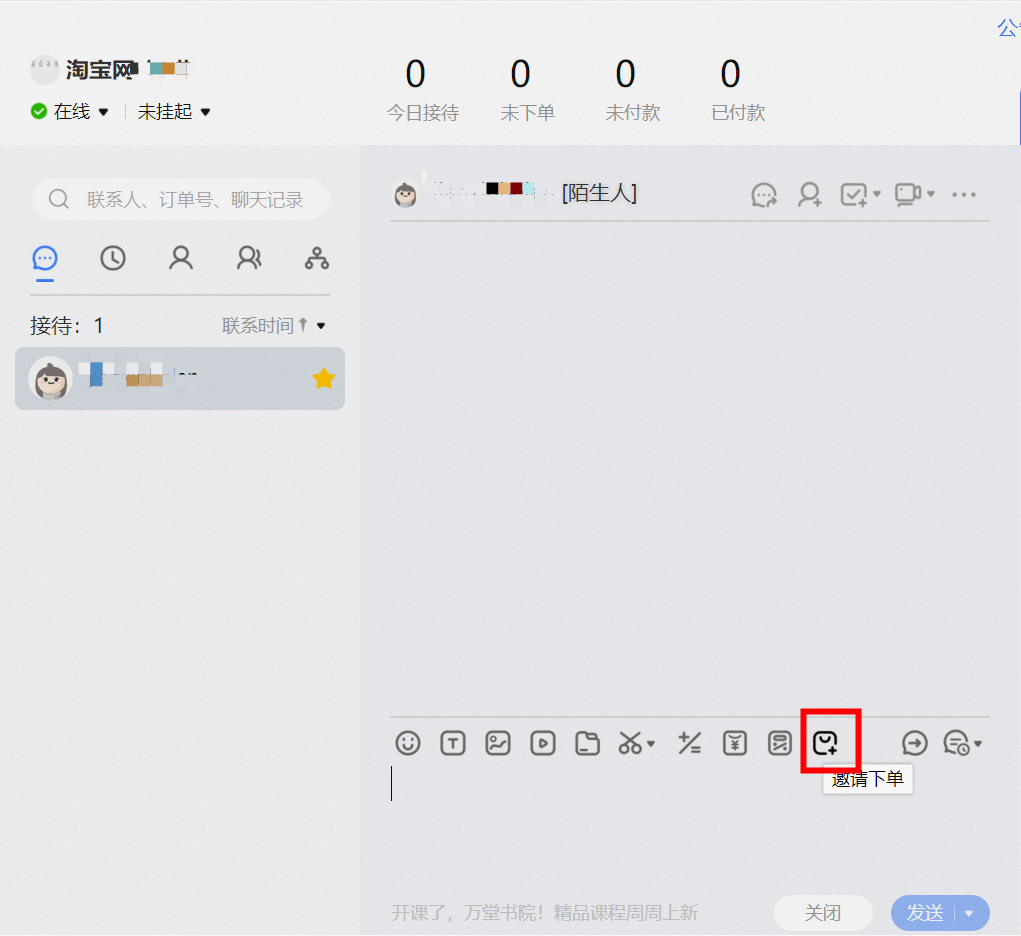This screenshot has width=1021, height=936.
Task: Send a video via play icon
Action: click(x=542, y=743)
